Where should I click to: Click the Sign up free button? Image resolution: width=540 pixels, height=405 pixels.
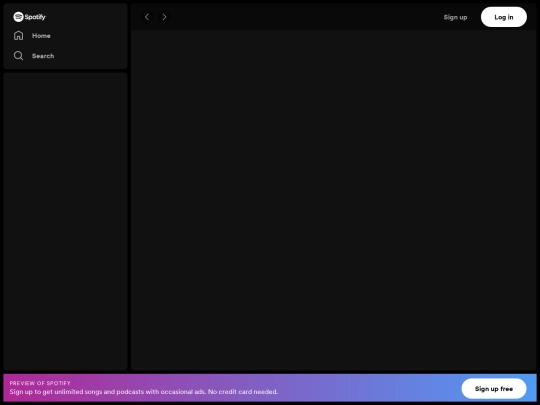coord(494,389)
